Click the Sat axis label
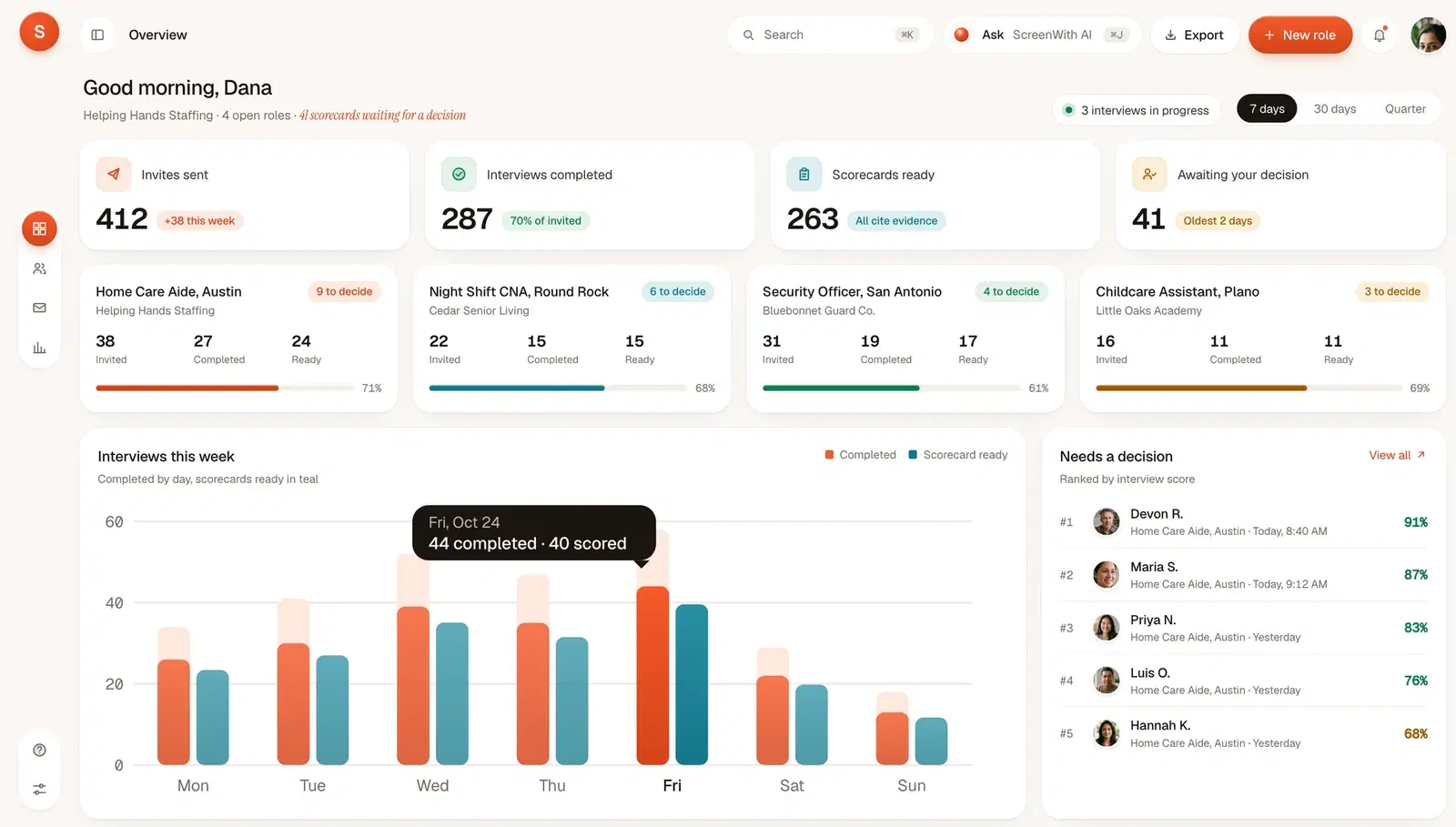Image resolution: width=1456 pixels, height=827 pixels. tap(792, 785)
